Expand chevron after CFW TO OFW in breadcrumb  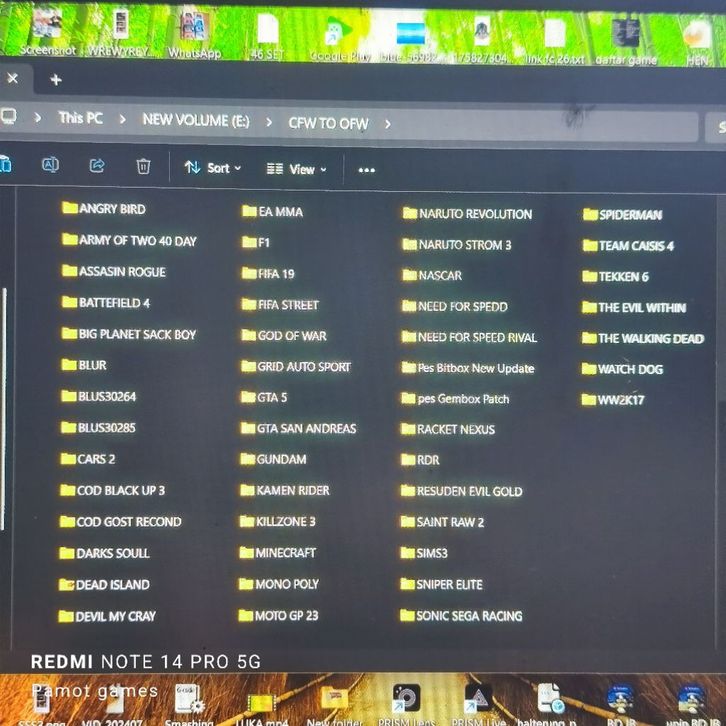pos(388,124)
